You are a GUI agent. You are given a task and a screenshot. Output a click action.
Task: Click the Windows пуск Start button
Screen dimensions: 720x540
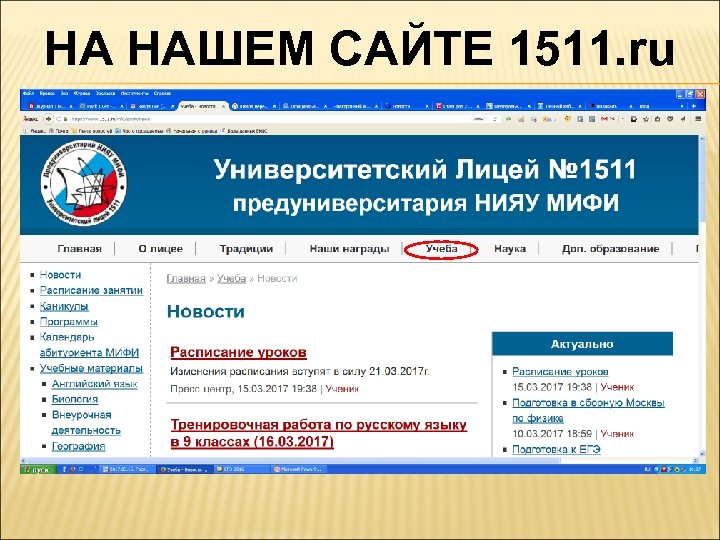click(38, 470)
